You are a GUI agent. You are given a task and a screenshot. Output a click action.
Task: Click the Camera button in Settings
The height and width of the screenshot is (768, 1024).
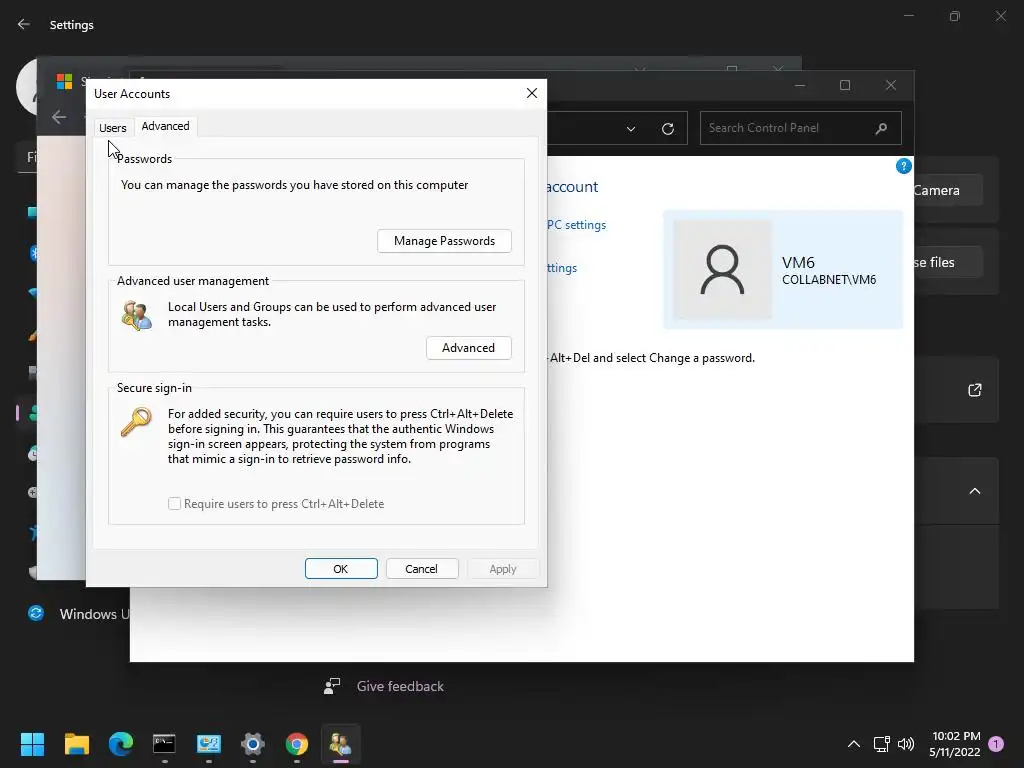(947, 190)
